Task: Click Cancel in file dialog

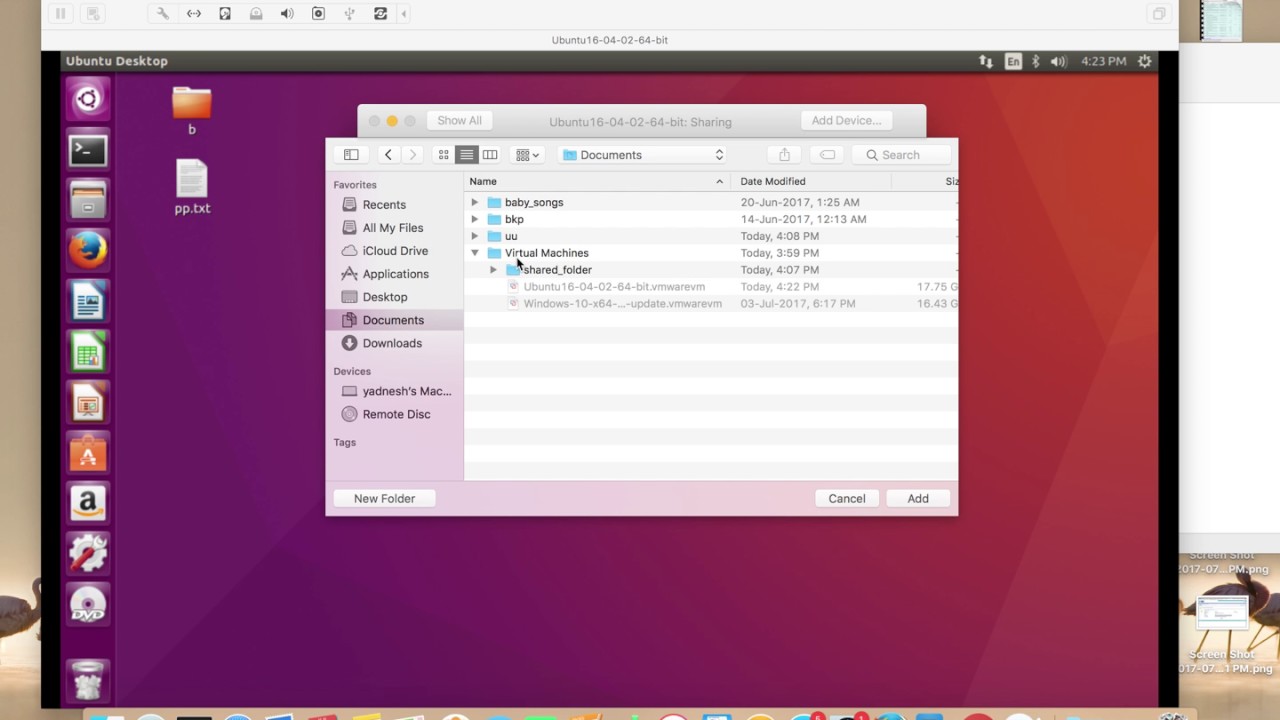Action: tap(847, 498)
